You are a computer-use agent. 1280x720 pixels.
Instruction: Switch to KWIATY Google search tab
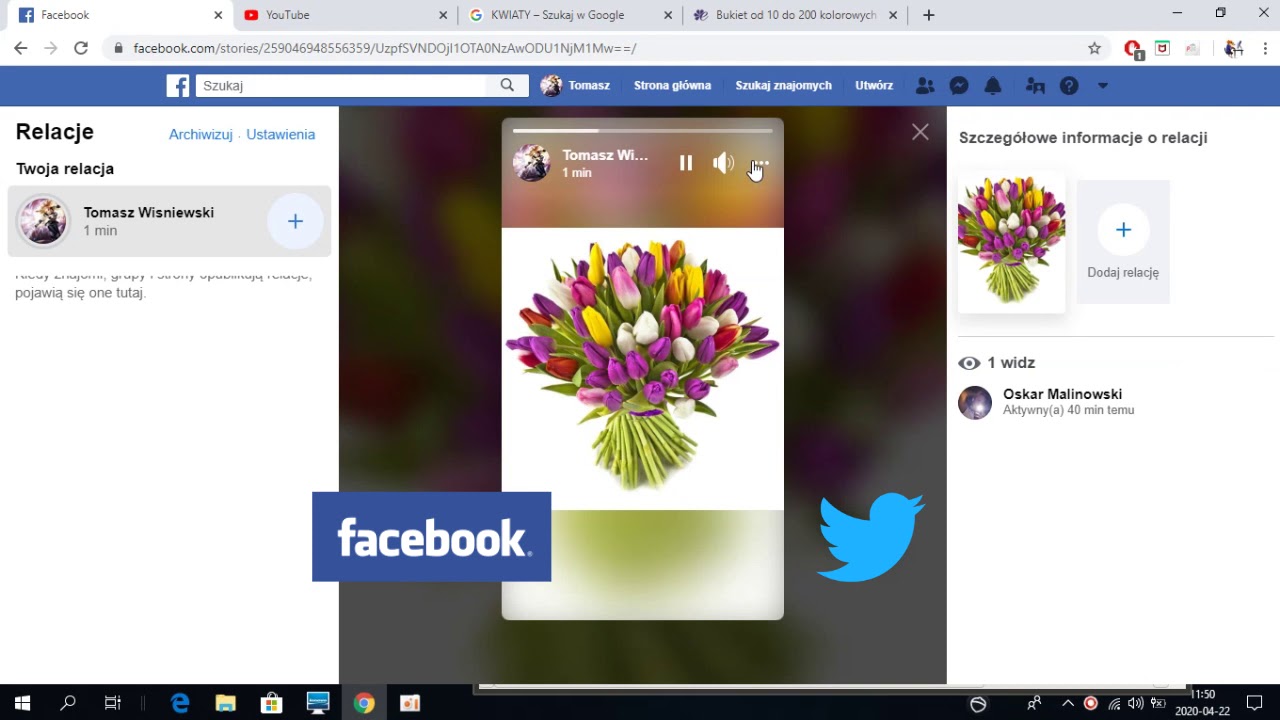(x=570, y=15)
